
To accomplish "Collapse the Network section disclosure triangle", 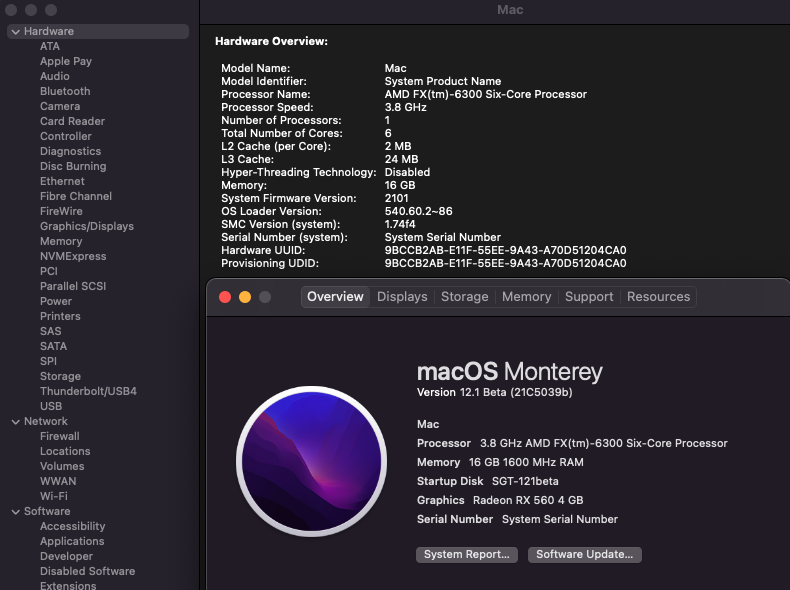I will click(x=15, y=422).
